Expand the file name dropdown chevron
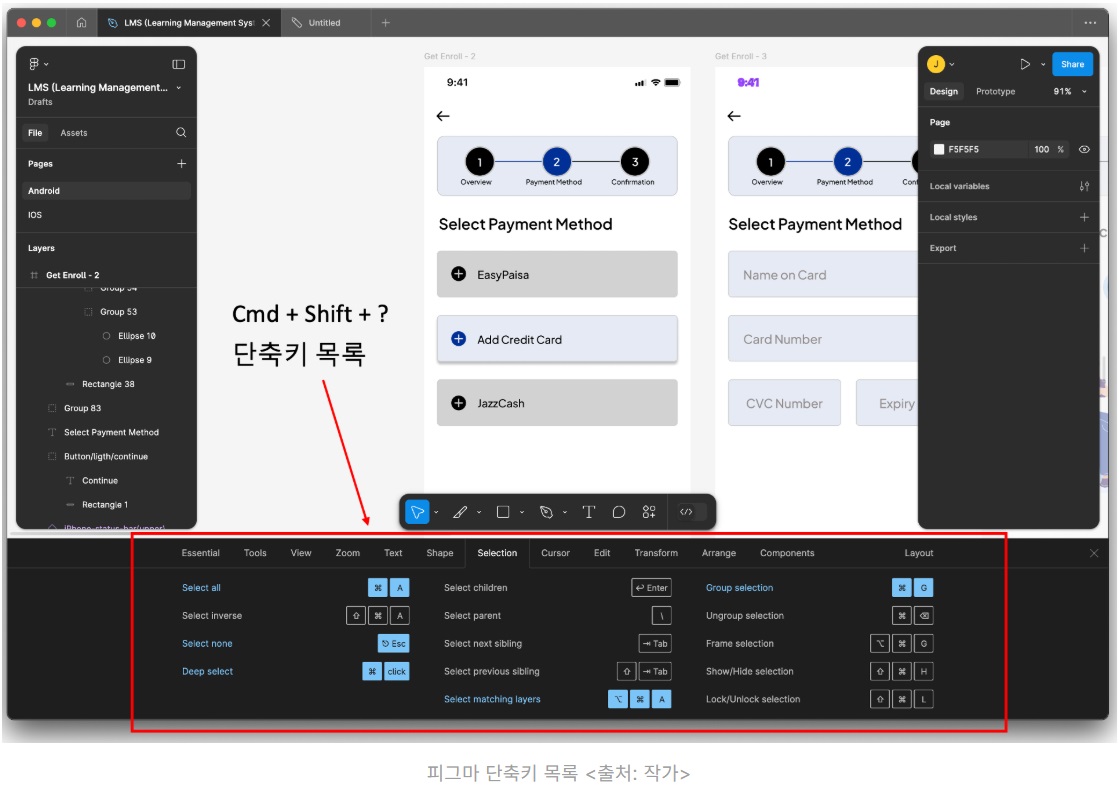 click(178, 88)
